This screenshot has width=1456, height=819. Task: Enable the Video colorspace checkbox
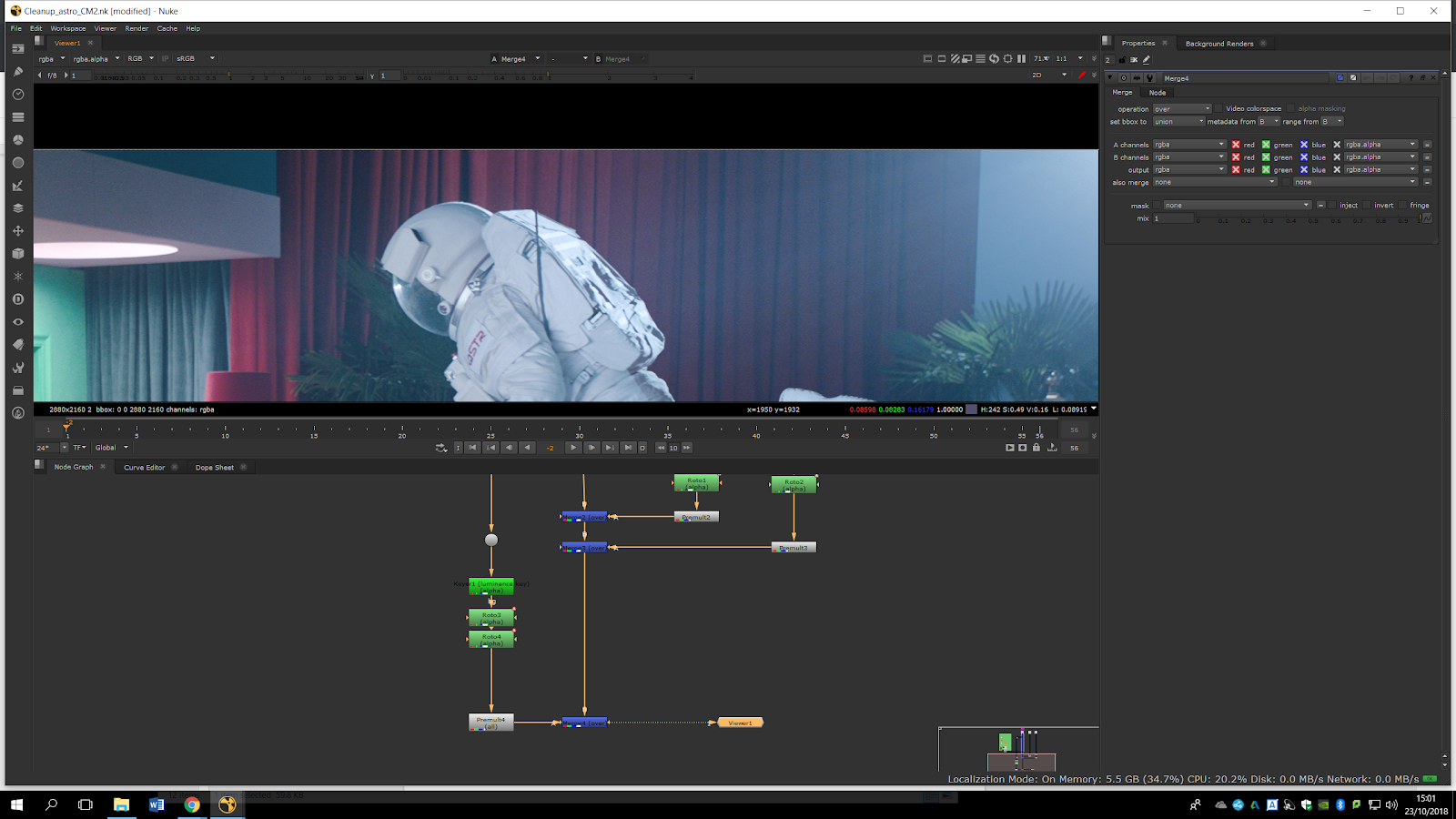(x=1218, y=108)
